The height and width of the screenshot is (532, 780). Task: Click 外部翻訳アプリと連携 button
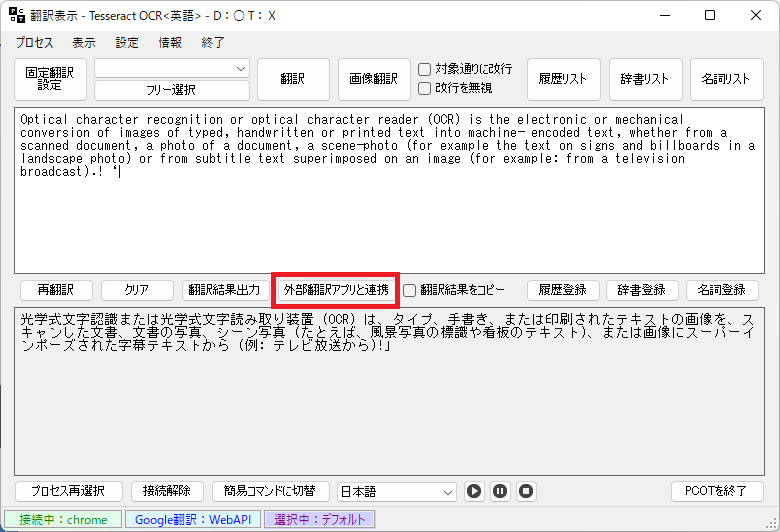coord(336,290)
